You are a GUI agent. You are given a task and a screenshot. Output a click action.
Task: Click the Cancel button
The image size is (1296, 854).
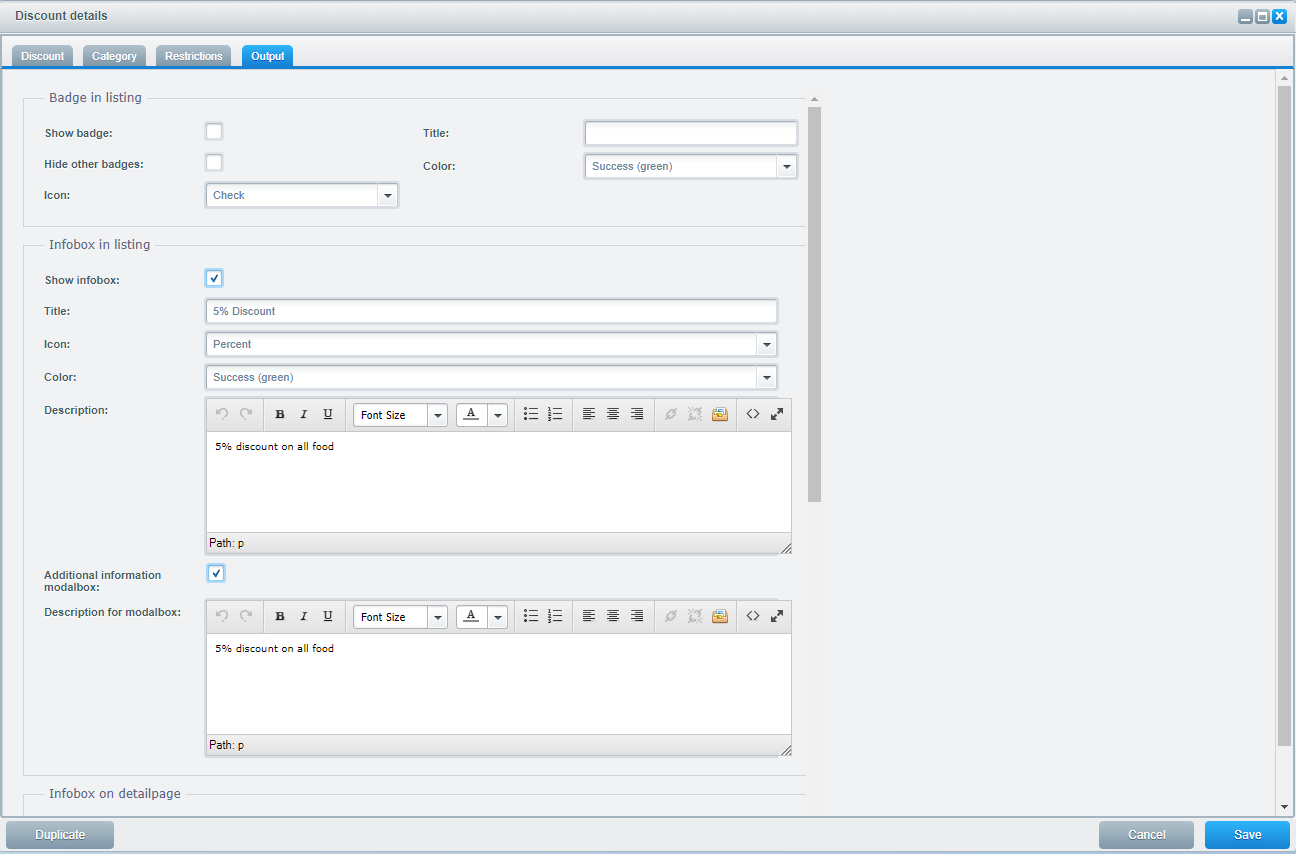1147,835
